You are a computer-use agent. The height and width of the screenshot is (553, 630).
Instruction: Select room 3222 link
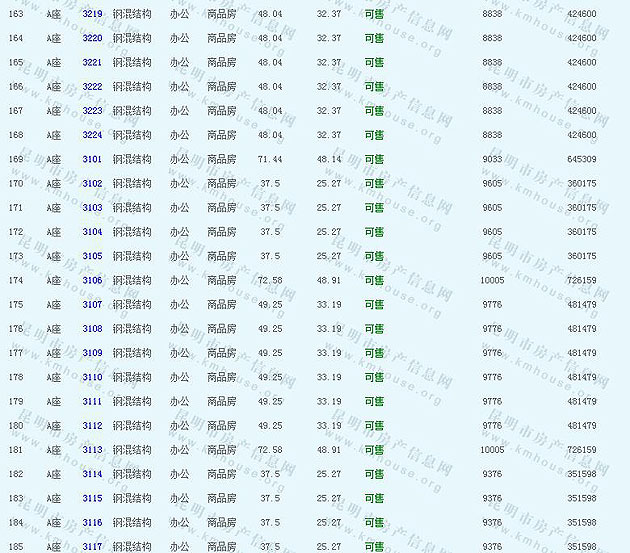pyautogui.click(x=92, y=87)
